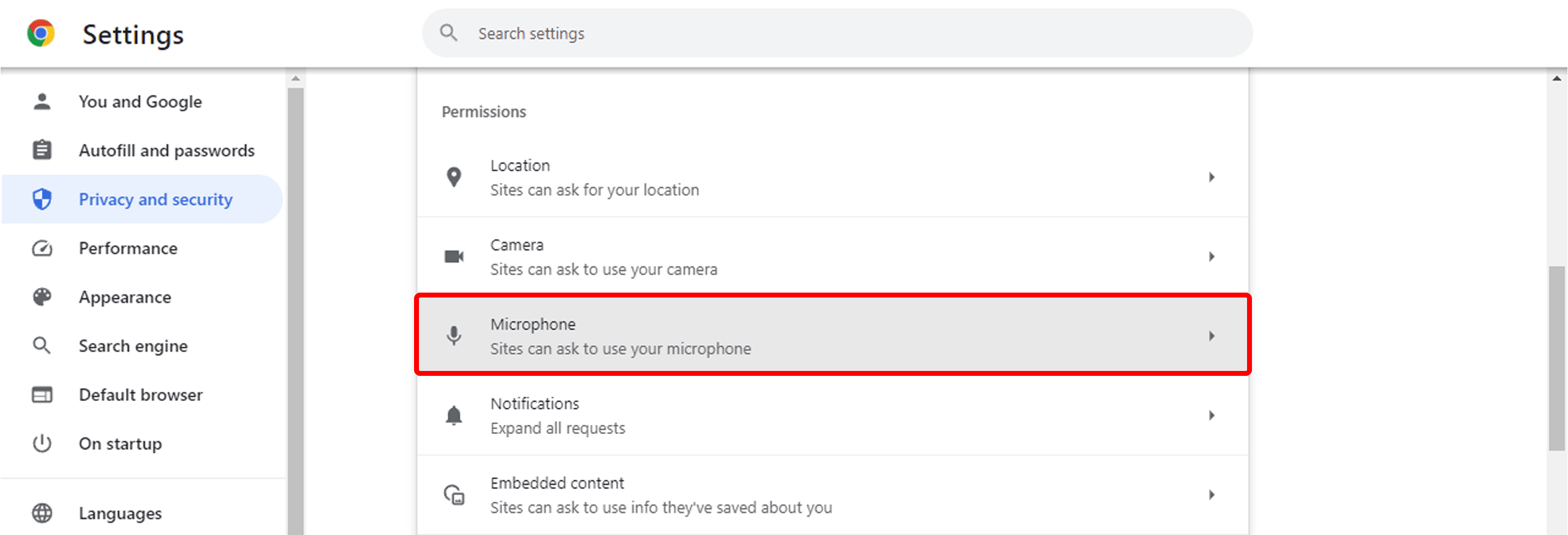Open Autofill and passwords section
This screenshot has height=535, width=1568.
(167, 151)
